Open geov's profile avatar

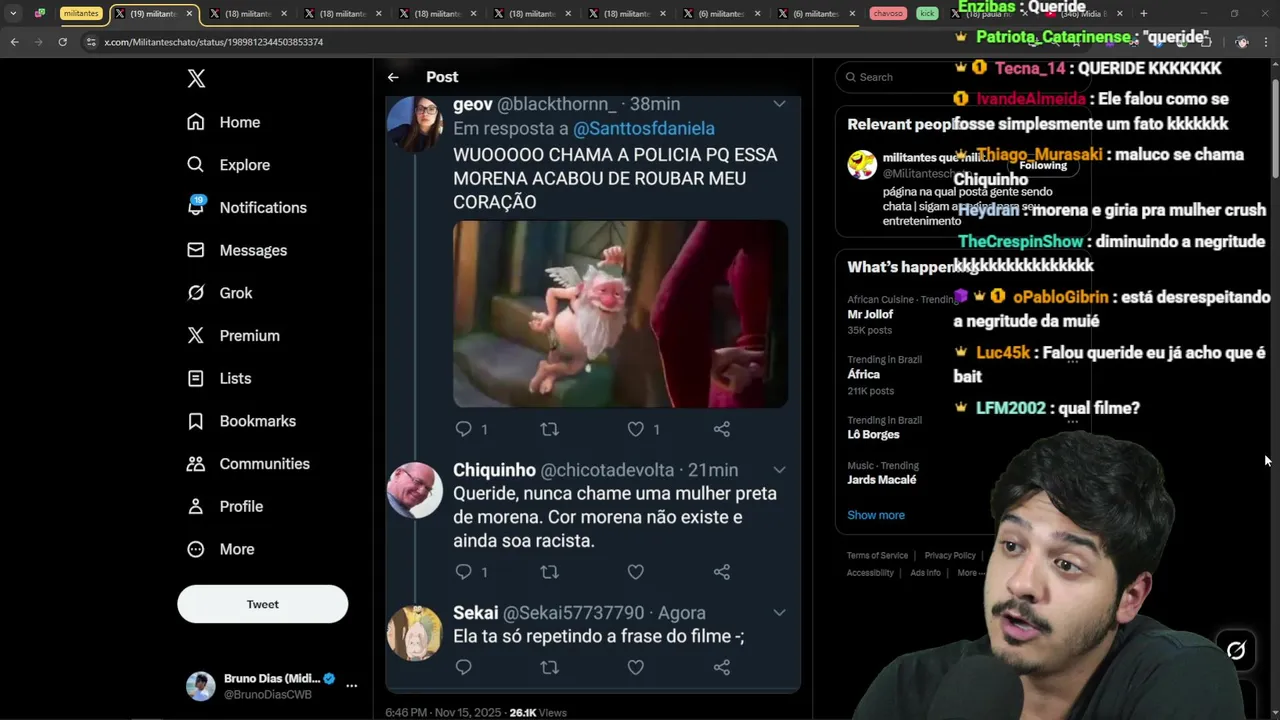[x=414, y=123]
